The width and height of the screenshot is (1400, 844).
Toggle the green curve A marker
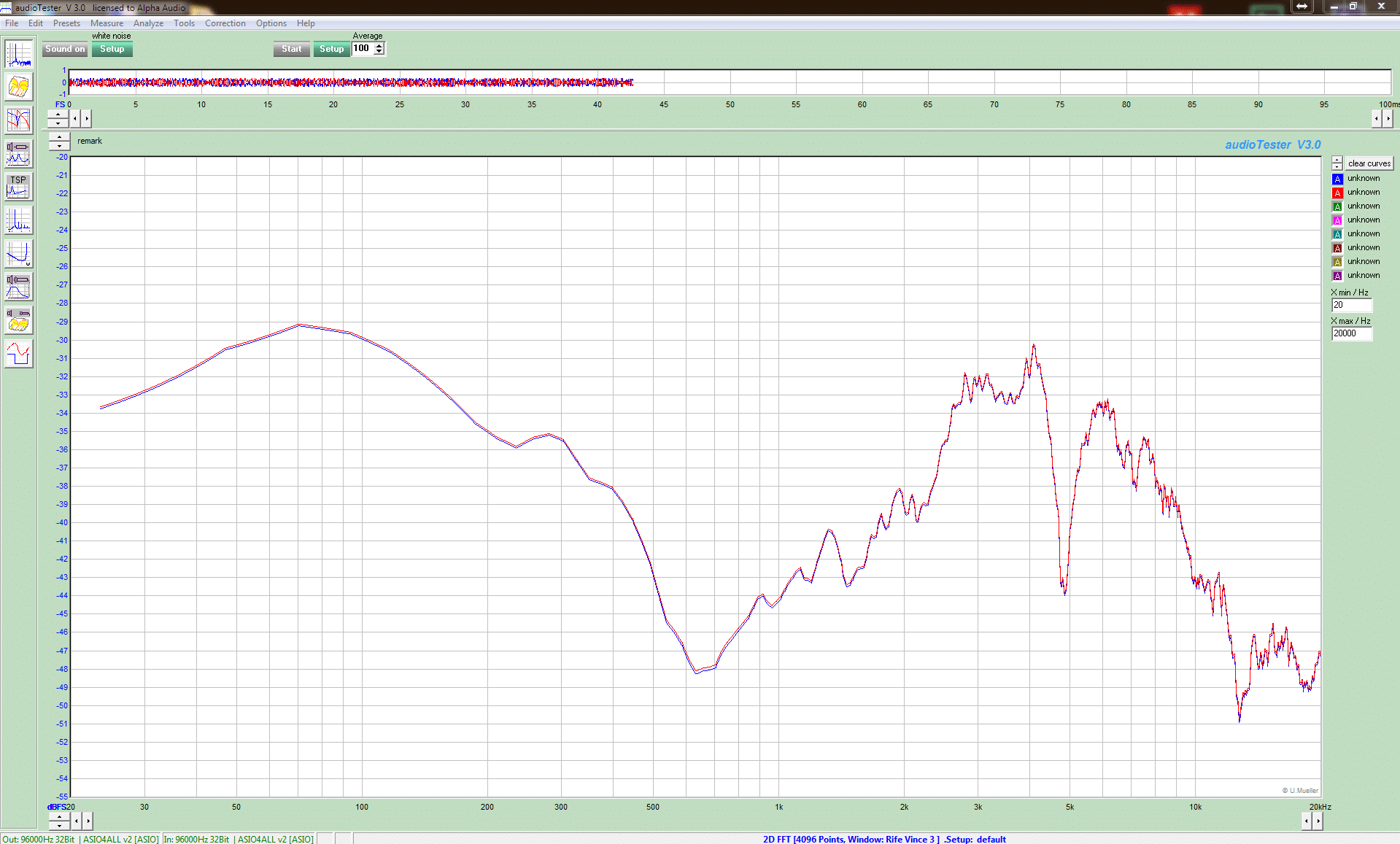coord(1337,206)
